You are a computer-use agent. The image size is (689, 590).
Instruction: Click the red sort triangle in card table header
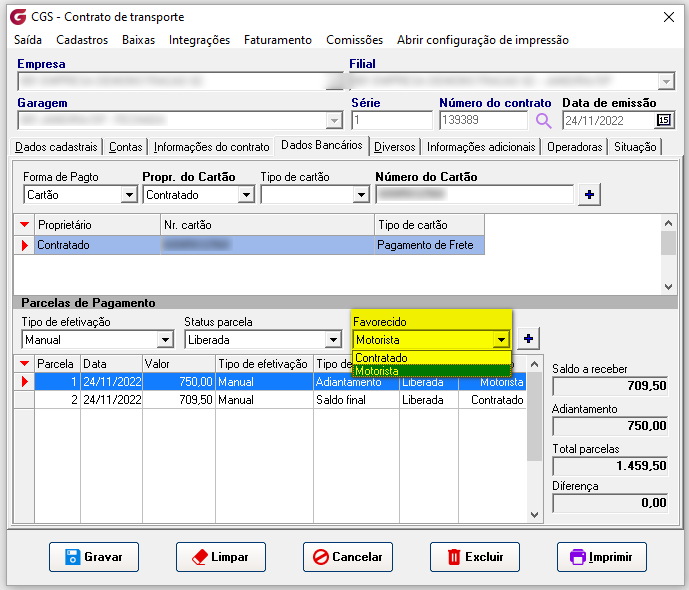pos(25,225)
